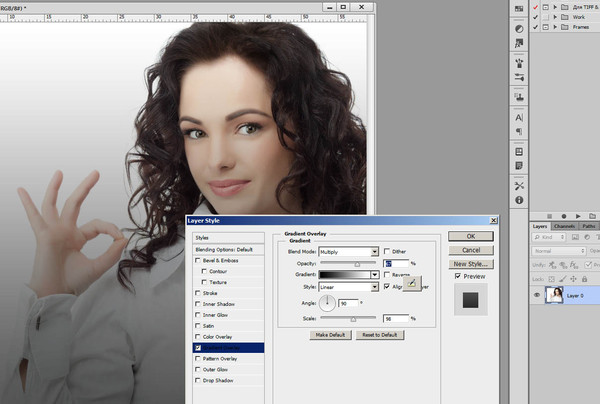Click the Lock position icon
Viewport: 600px width, 404px height.
pos(573,279)
